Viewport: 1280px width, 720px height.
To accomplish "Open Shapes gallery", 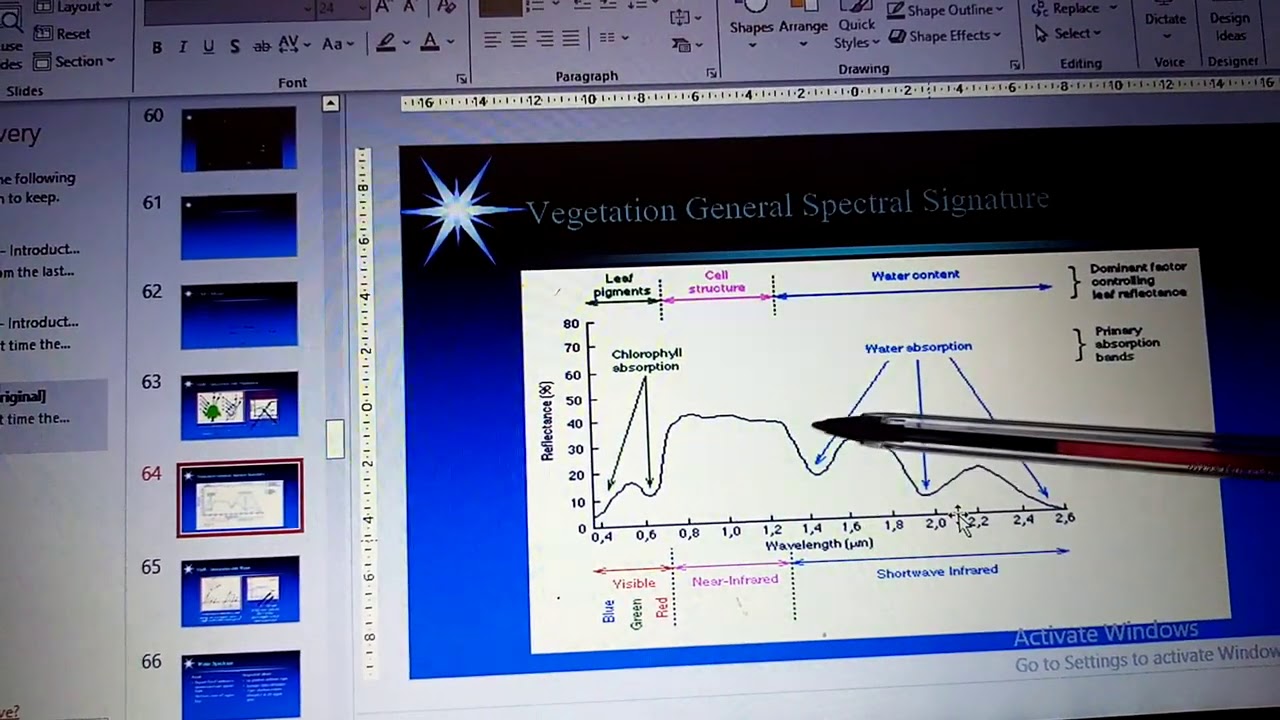I will [751, 24].
